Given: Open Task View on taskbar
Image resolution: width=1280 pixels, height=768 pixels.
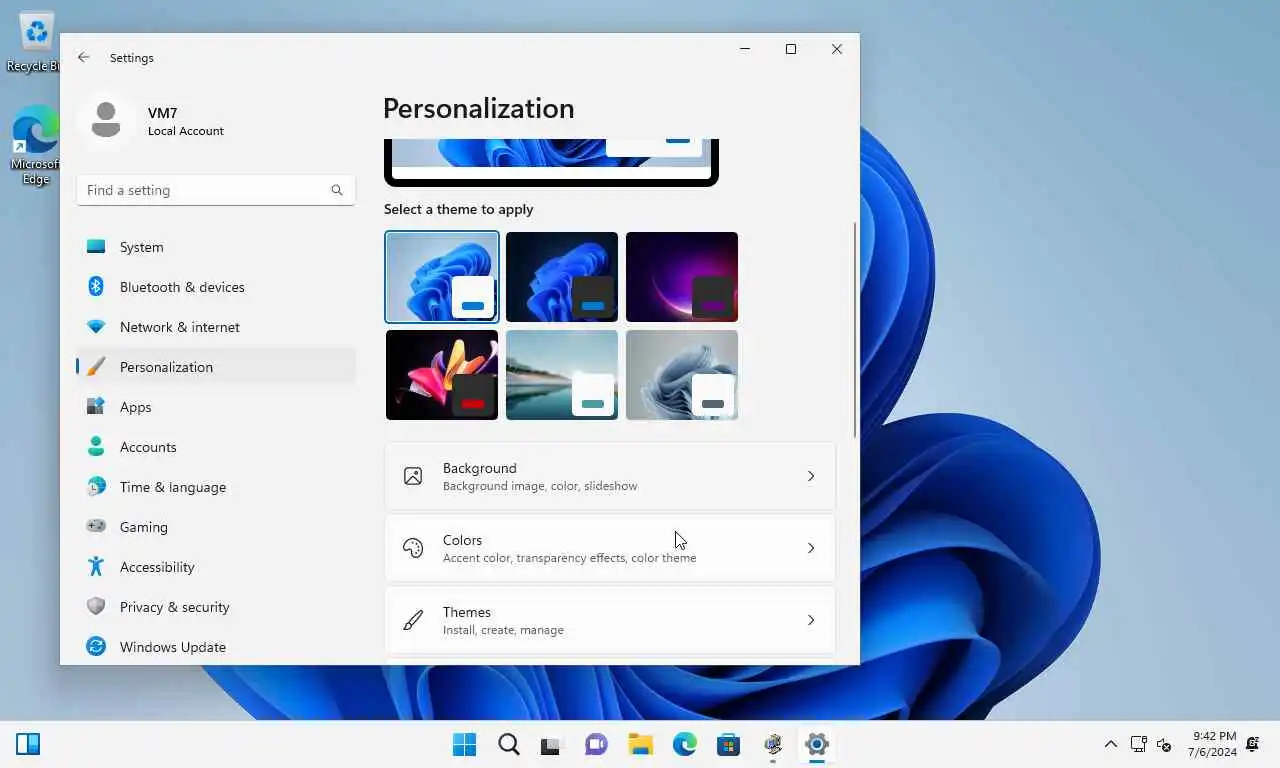Looking at the screenshot, I should 552,744.
